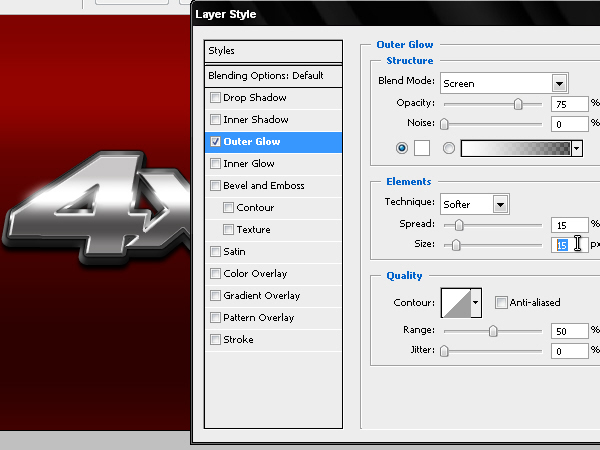
Task: Open the Contour picker dropdown arrow
Action: pos(476,302)
